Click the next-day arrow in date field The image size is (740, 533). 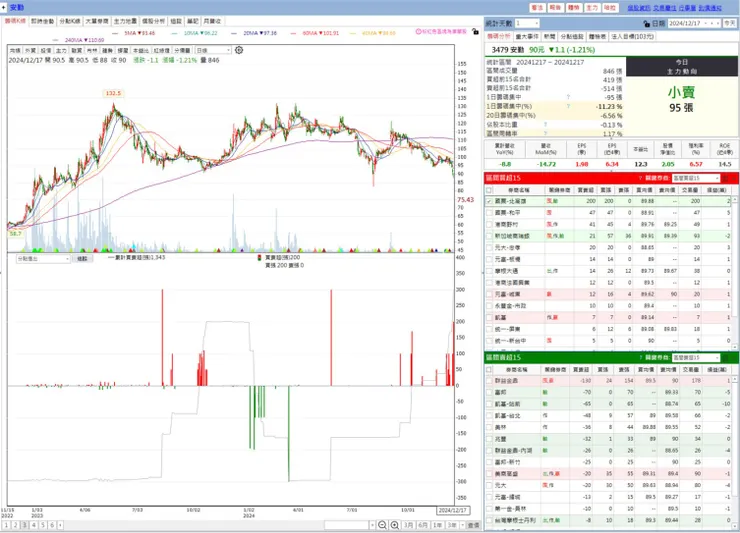point(718,23)
